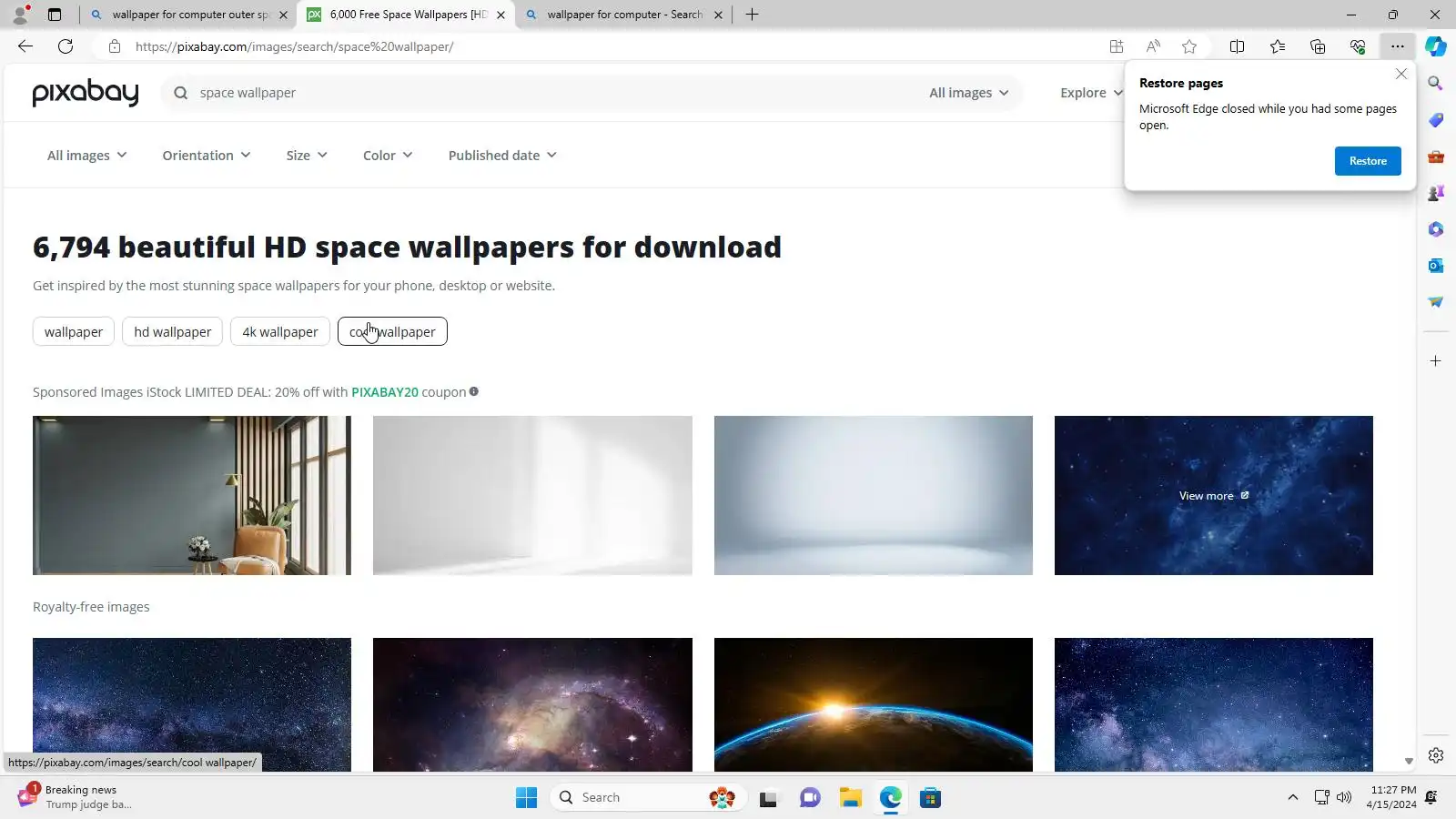Switch to wallpaper for computer outer space tab
This screenshot has width=1456, height=819.
click(x=189, y=15)
